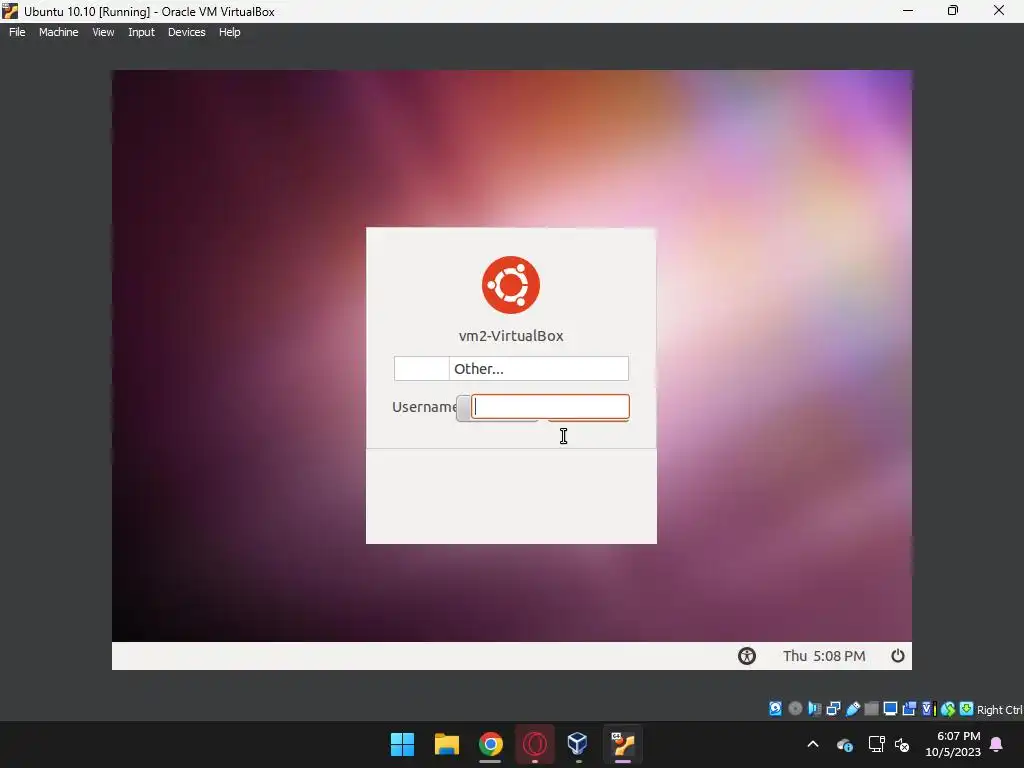The width and height of the screenshot is (1024, 768).
Task: Click the Thu 5:08 PM clock in Ubuntu panel
Action: 824,656
